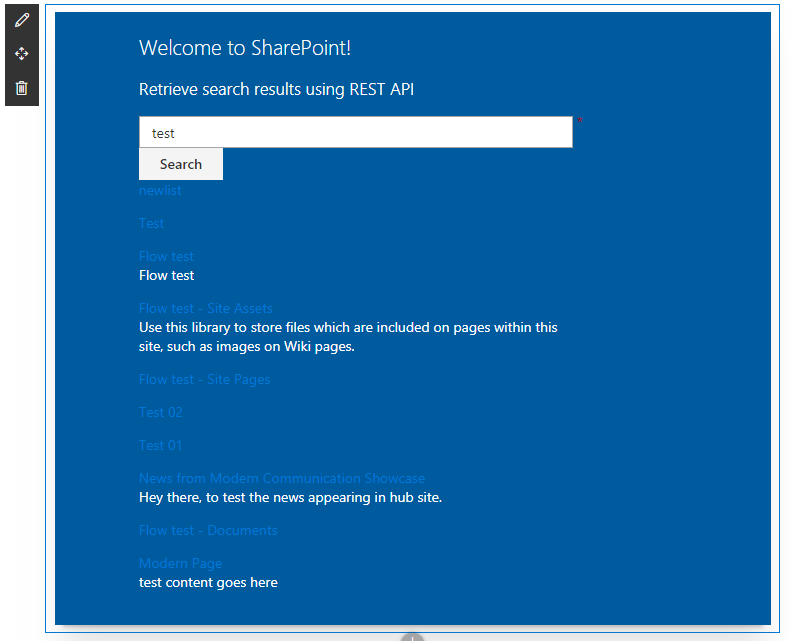Select the 'Test 01' result link
This screenshot has width=791, height=641.
tap(160, 446)
